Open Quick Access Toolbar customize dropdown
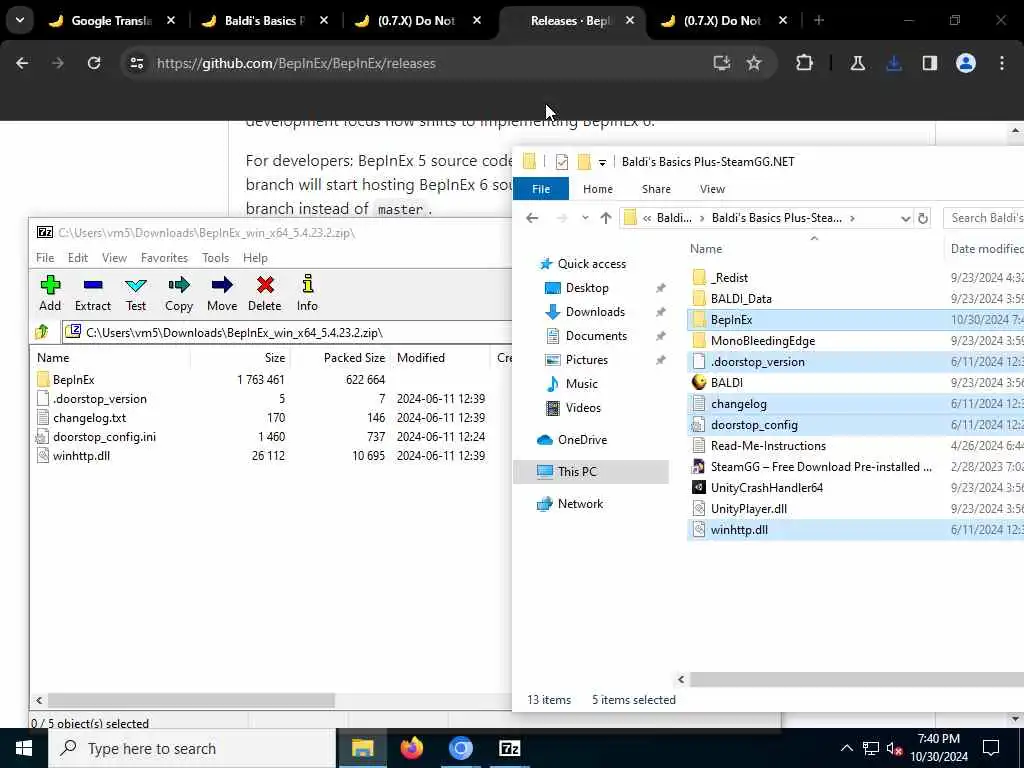The image size is (1024, 768). [602, 162]
